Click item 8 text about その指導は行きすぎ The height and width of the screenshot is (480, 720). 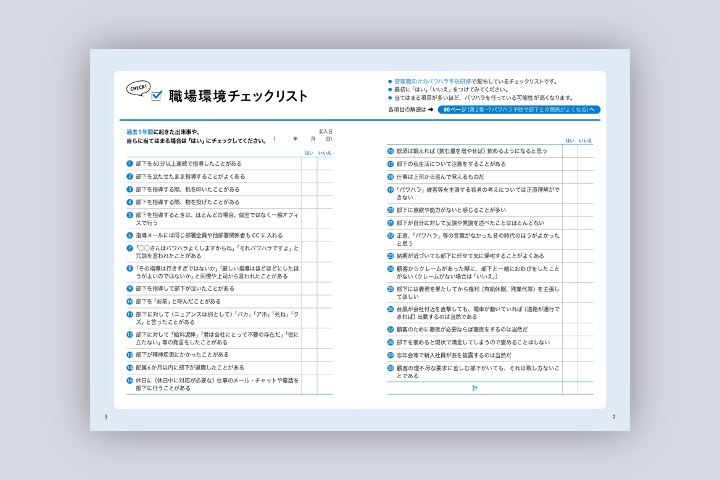pos(218,272)
